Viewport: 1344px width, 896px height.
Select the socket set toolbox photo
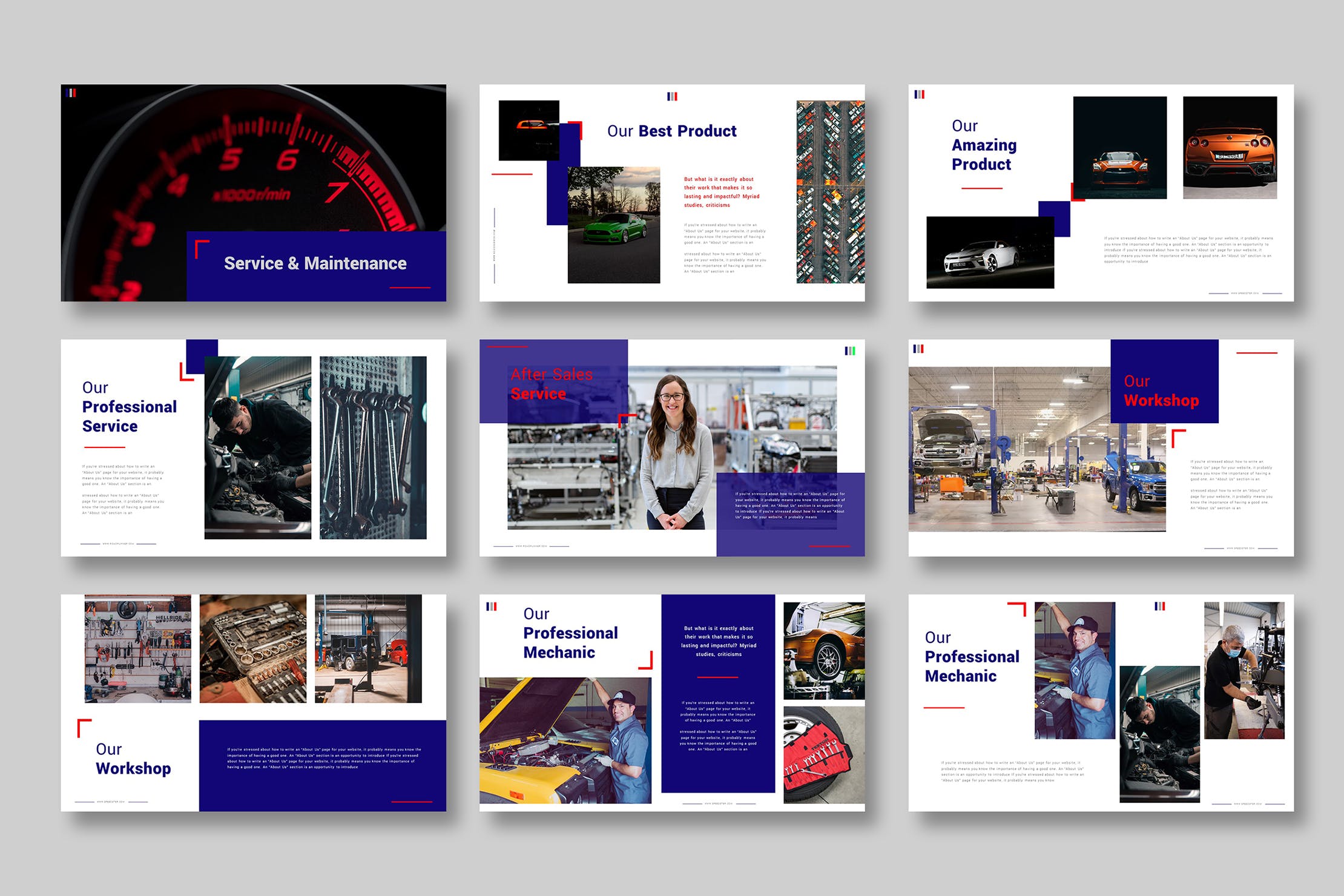[252, 648]
